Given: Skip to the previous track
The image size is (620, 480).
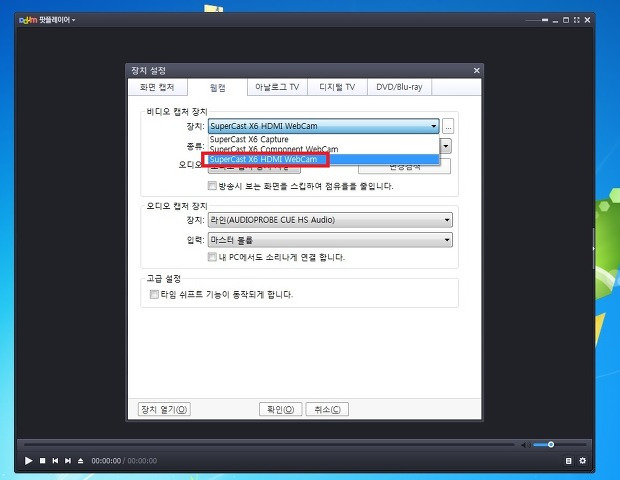Looking at the screenshot, I should [x=55, y=461].
